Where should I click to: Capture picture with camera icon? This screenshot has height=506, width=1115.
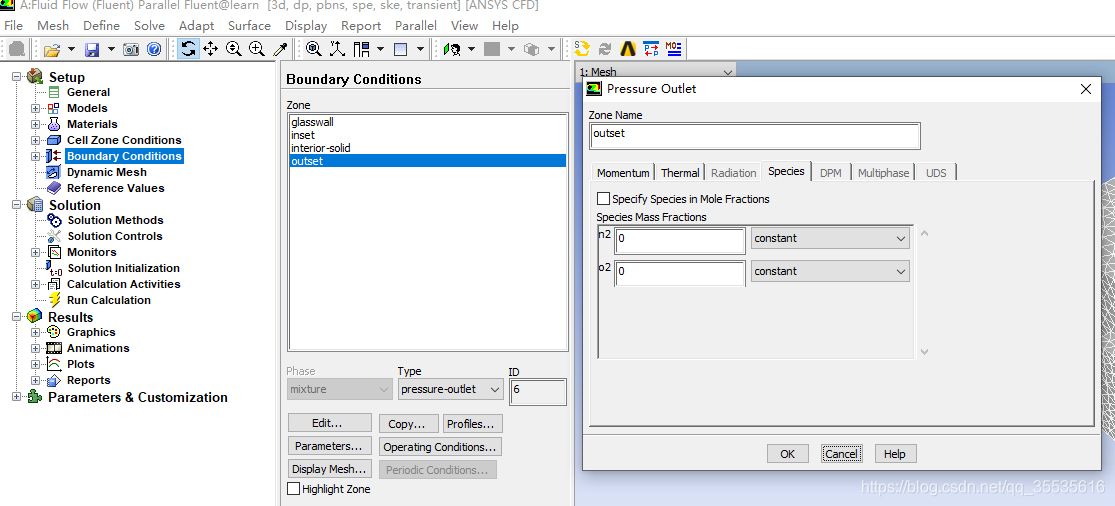131,49
